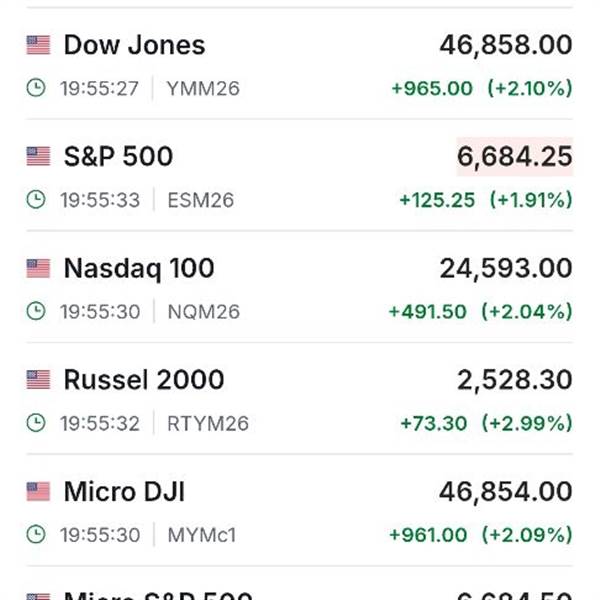Select the highlighted S&P 500 price 6,684.25
Image resolution: width=600 pixels, height=600 pixels.
coord(515,157)
